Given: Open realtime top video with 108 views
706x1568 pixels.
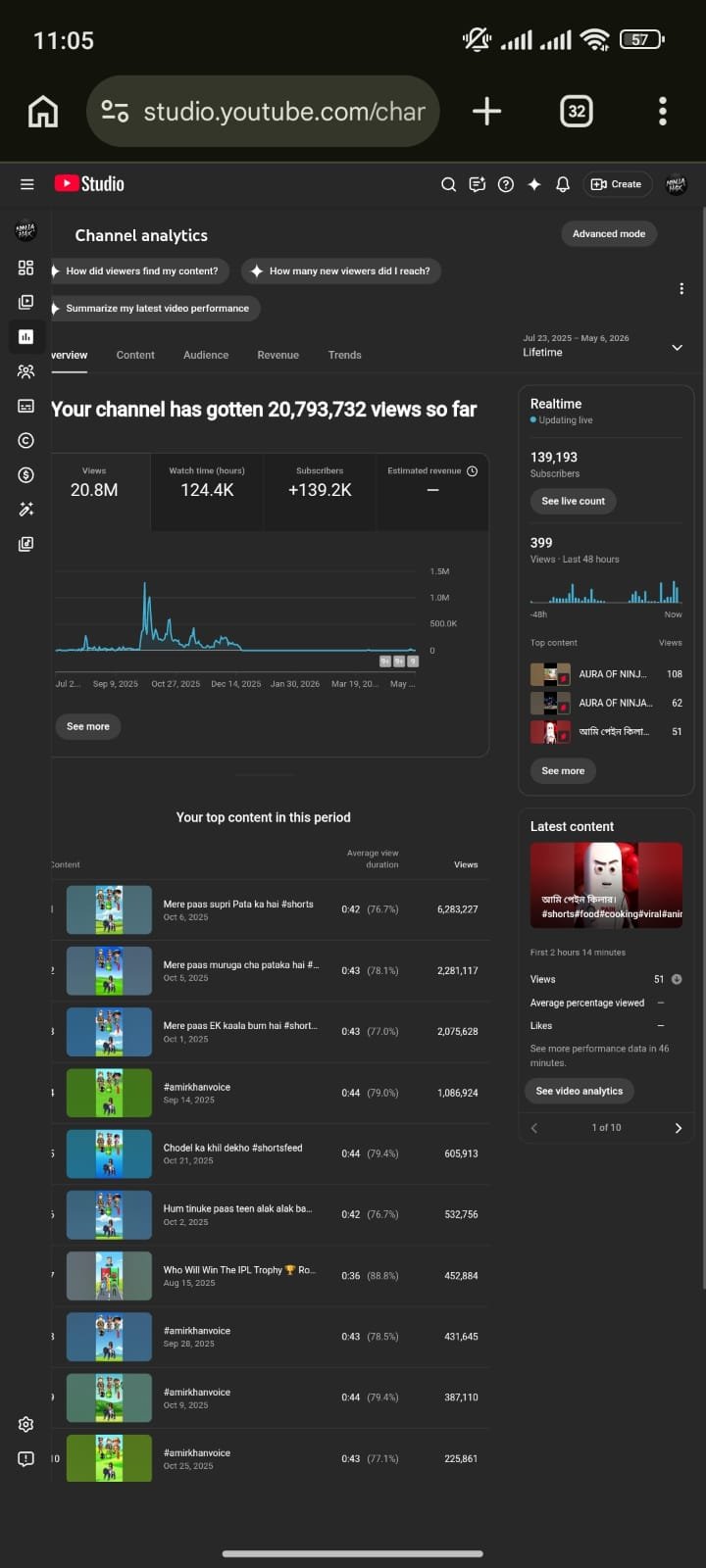Looking at the screenshot, I should click(x=606, y=674).
